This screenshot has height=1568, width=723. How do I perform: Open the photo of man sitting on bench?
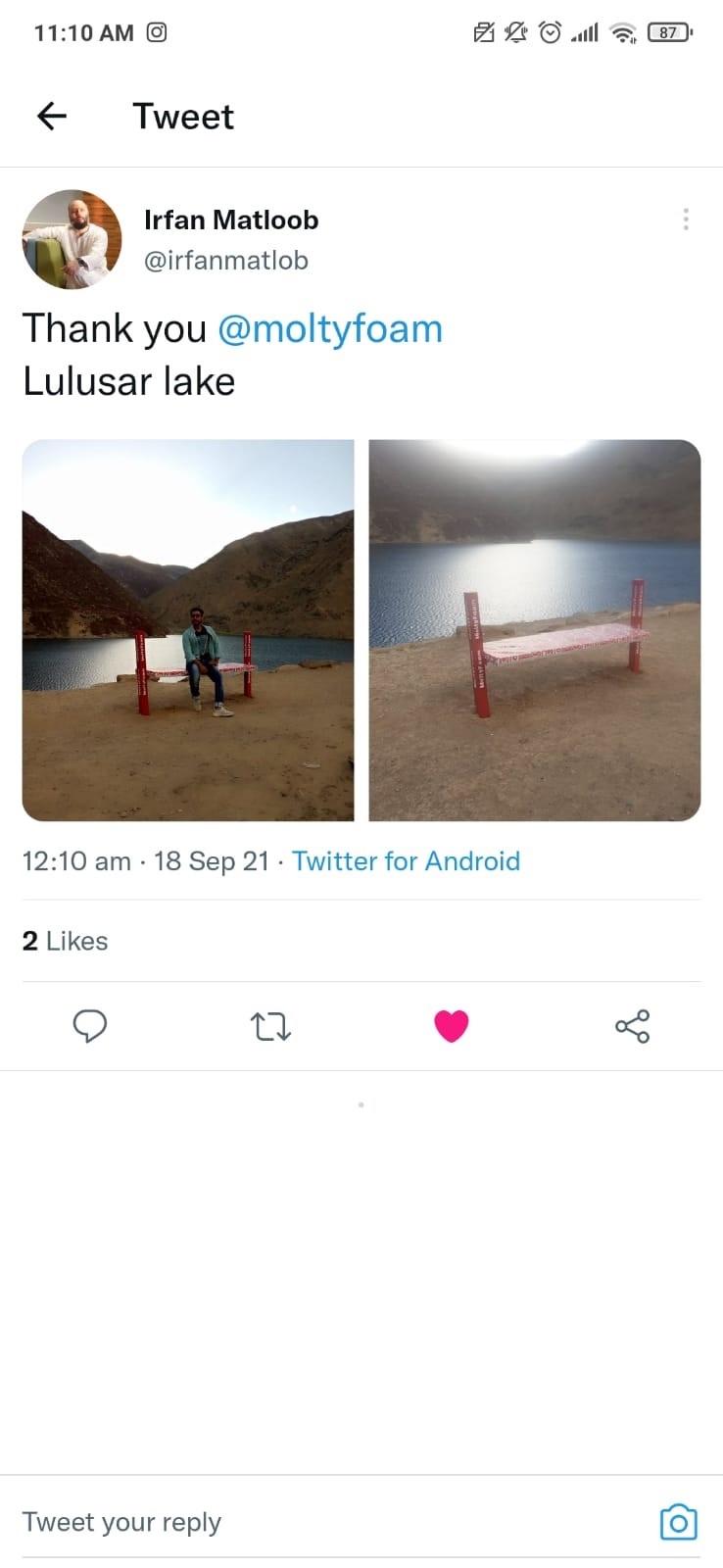pyautogui.click(x=188, y=630)
